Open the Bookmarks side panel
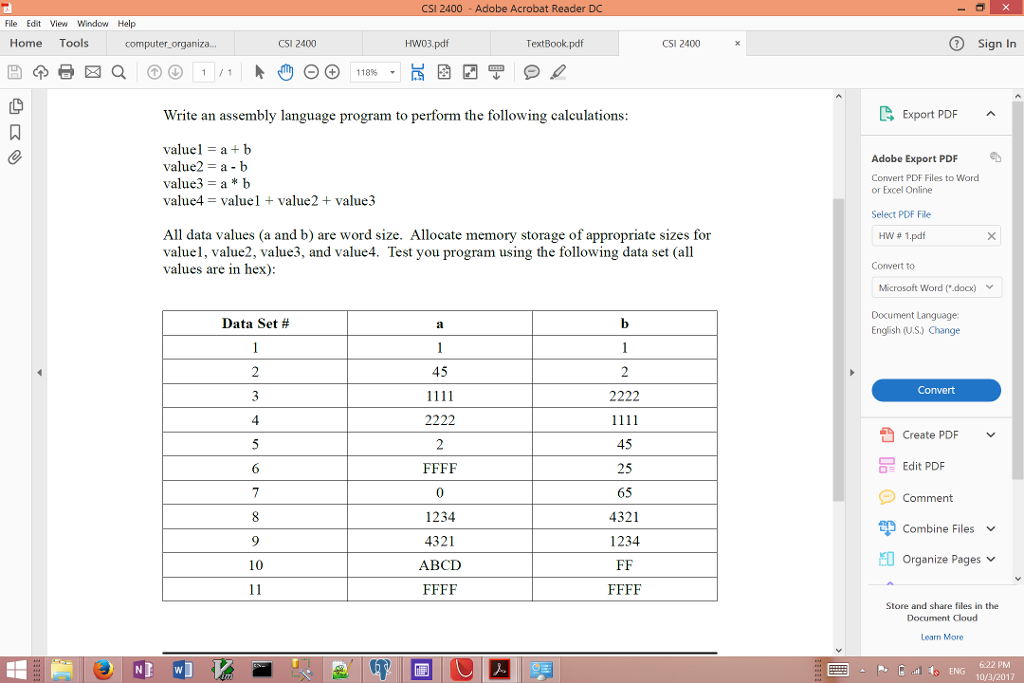1024x683 pixels. click(x=15, y=132)
